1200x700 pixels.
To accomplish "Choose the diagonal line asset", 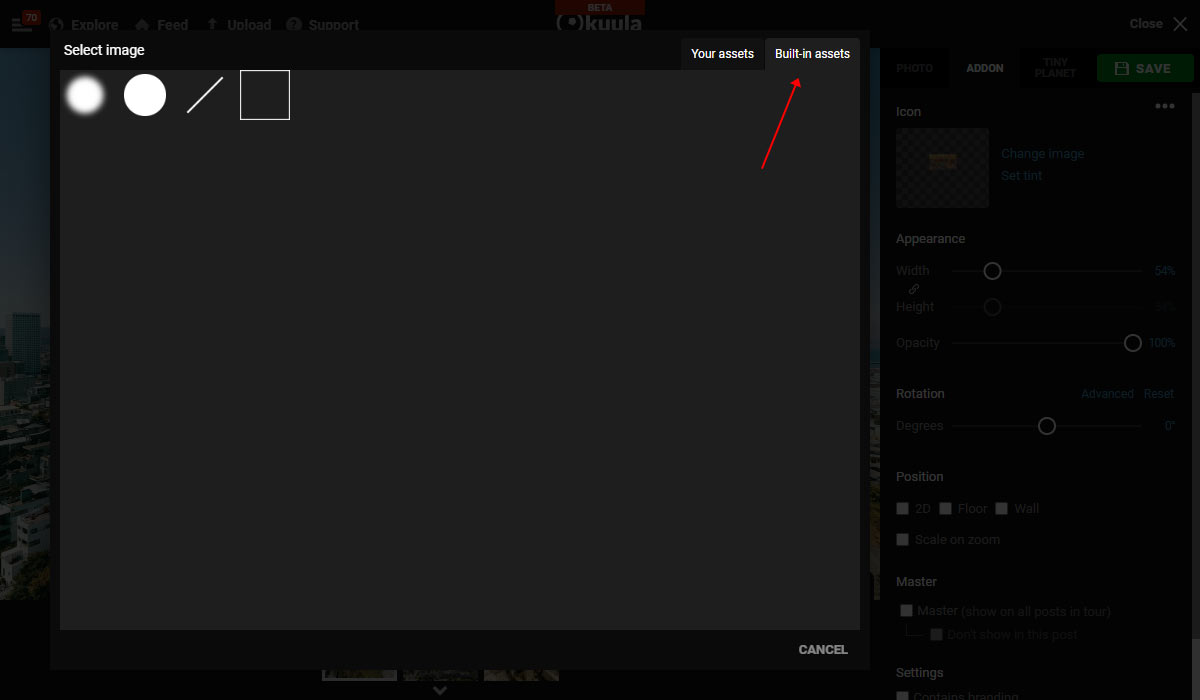I will coord(205,95).
